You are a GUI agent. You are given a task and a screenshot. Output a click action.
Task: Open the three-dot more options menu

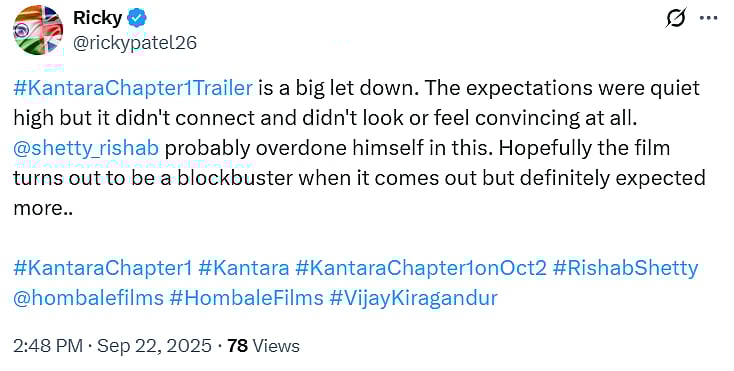click(708, 18)
